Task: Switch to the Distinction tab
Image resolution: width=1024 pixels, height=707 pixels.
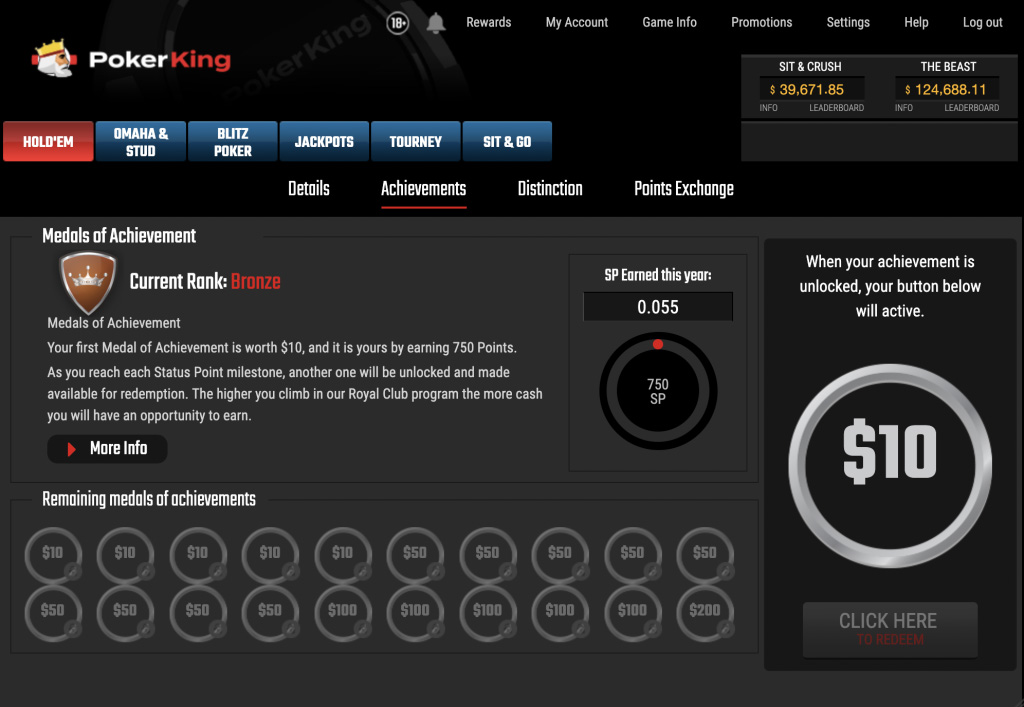Action: tap(550, 189)
